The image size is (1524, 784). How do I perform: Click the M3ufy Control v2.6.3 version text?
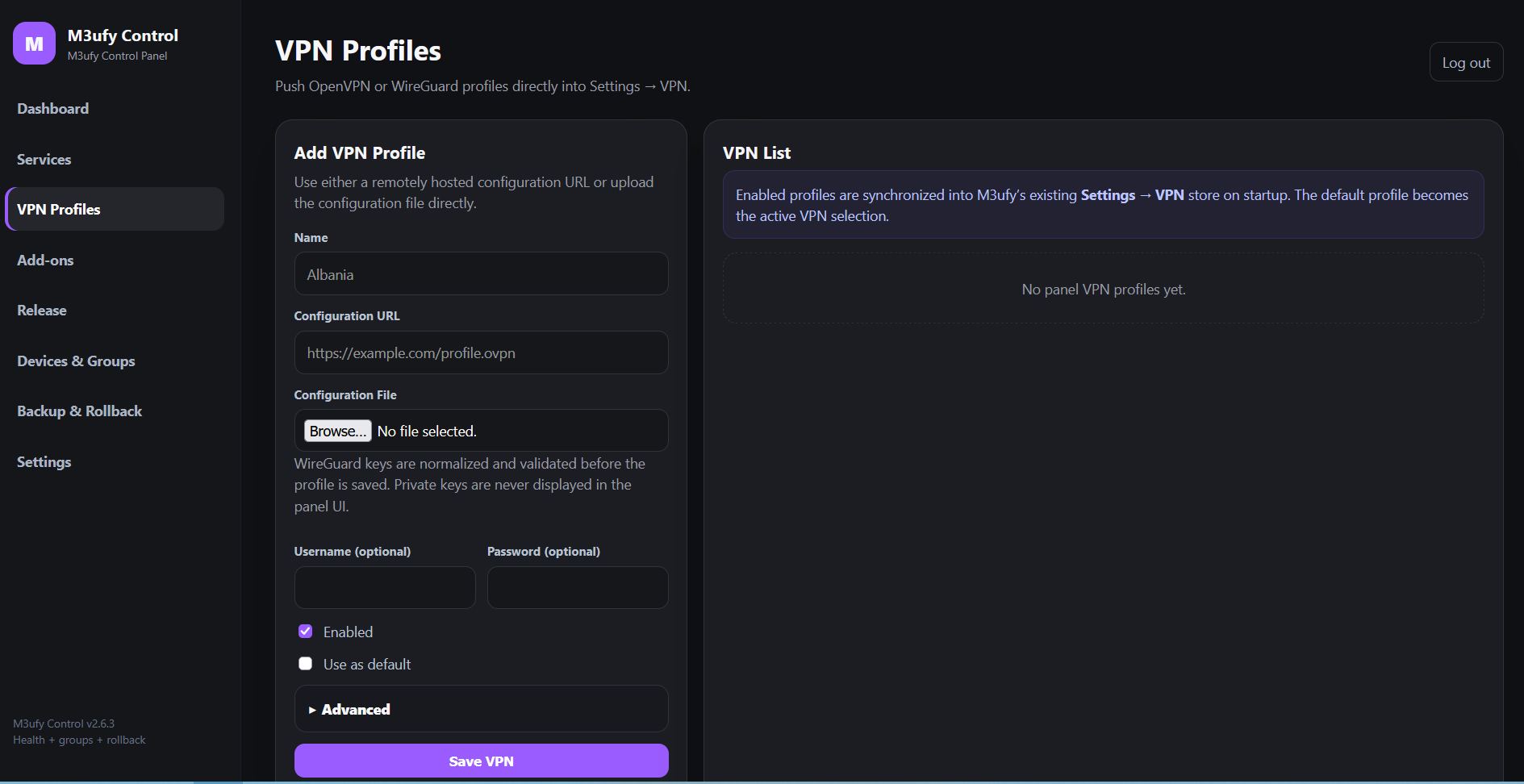[x=64, y=724]
